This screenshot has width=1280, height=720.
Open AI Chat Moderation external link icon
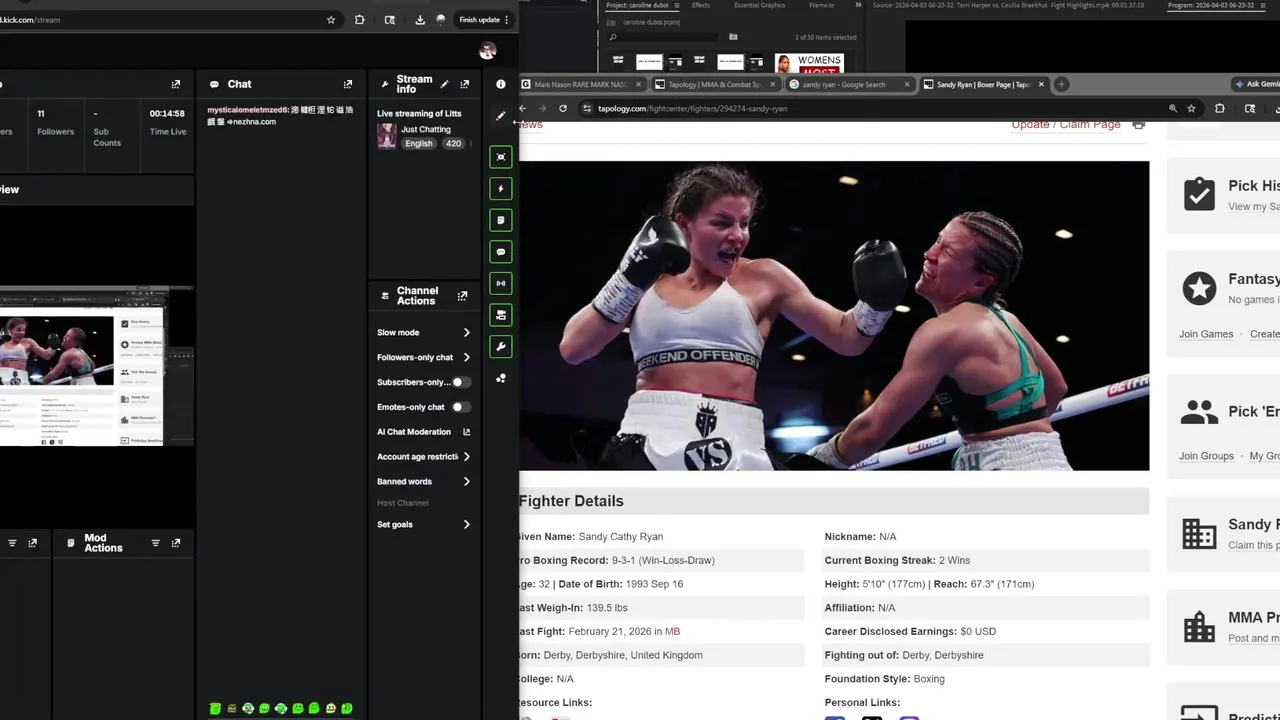[x=466, y=432]
